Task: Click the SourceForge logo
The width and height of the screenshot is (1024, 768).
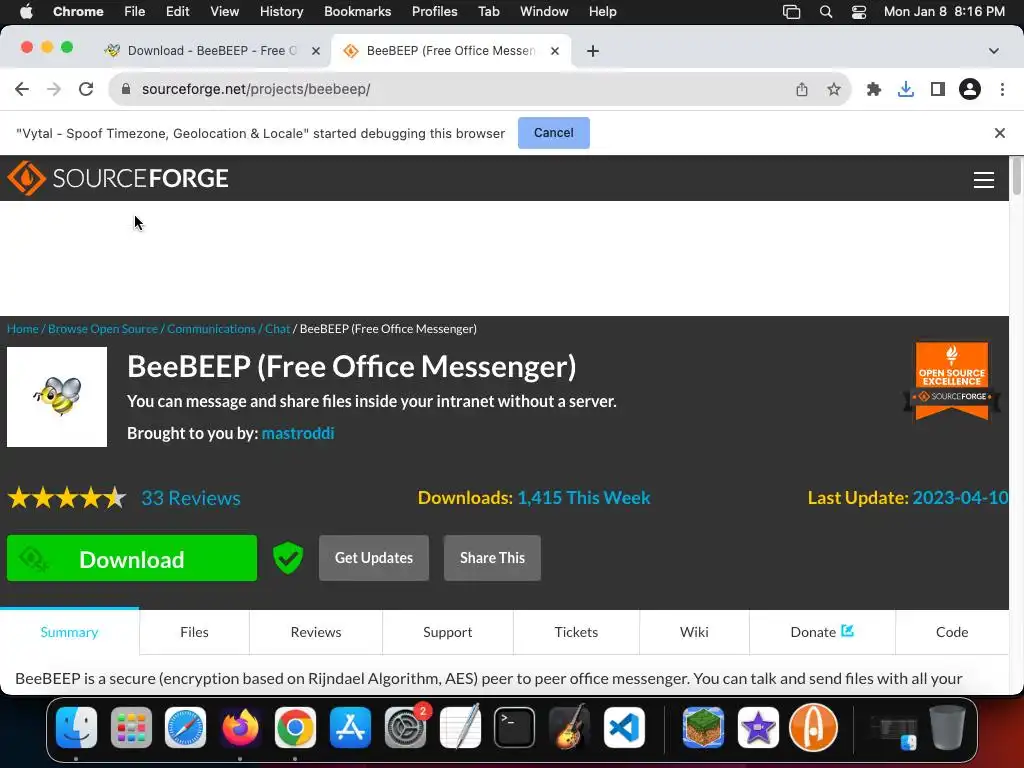Action: pos(118,178)
